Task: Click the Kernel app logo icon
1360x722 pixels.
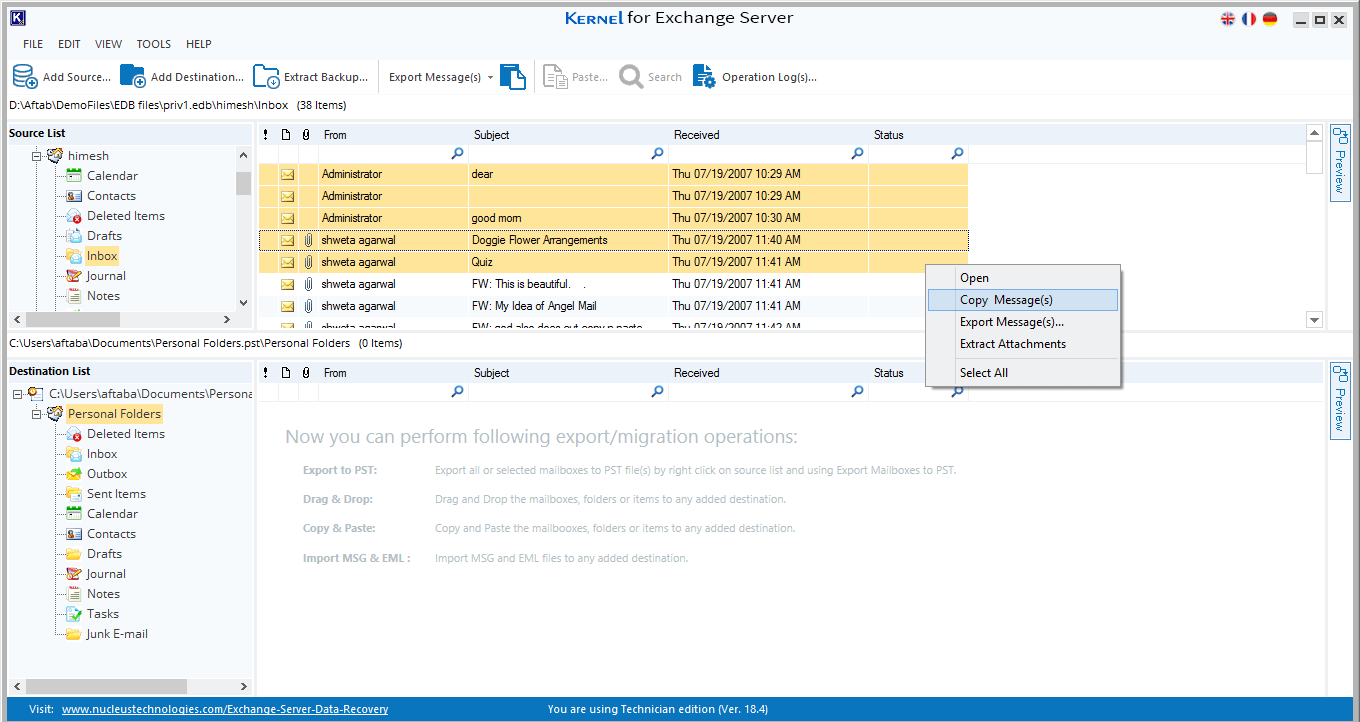Action: click(x=17, y=18)
